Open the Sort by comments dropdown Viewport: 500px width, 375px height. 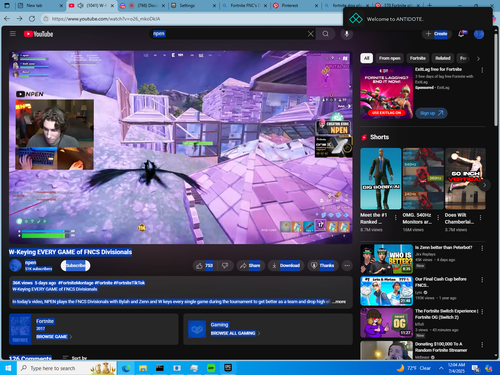tap(75, 358)
